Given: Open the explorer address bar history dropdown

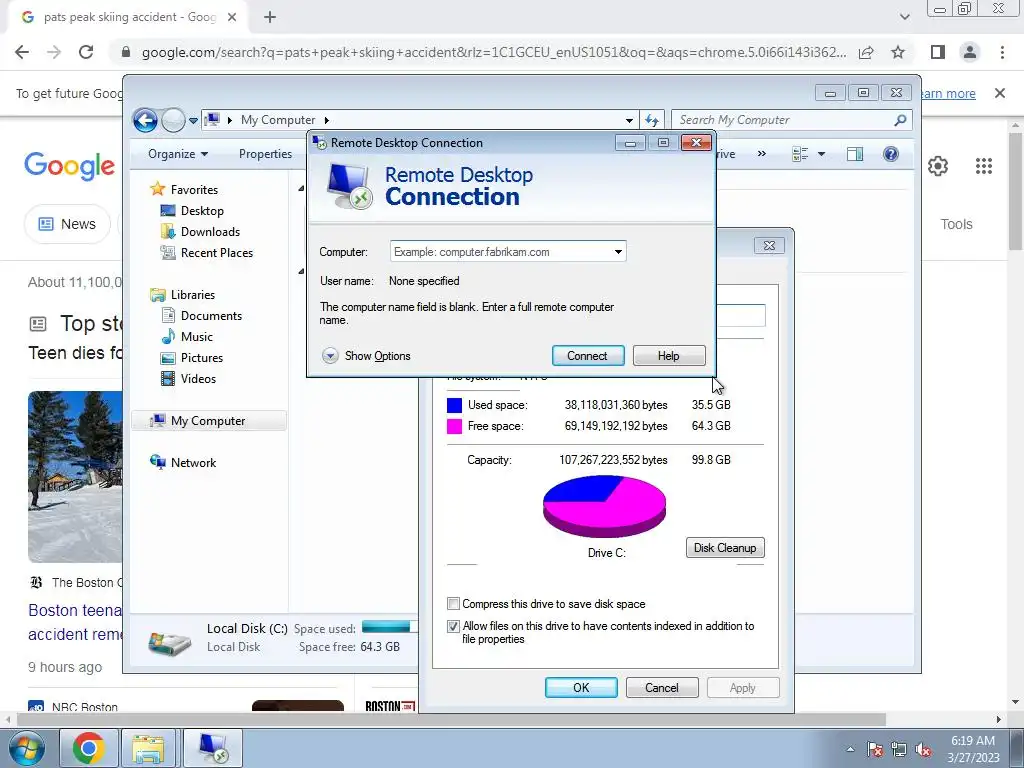Looking at the screenshot, I should coord(629,120).
